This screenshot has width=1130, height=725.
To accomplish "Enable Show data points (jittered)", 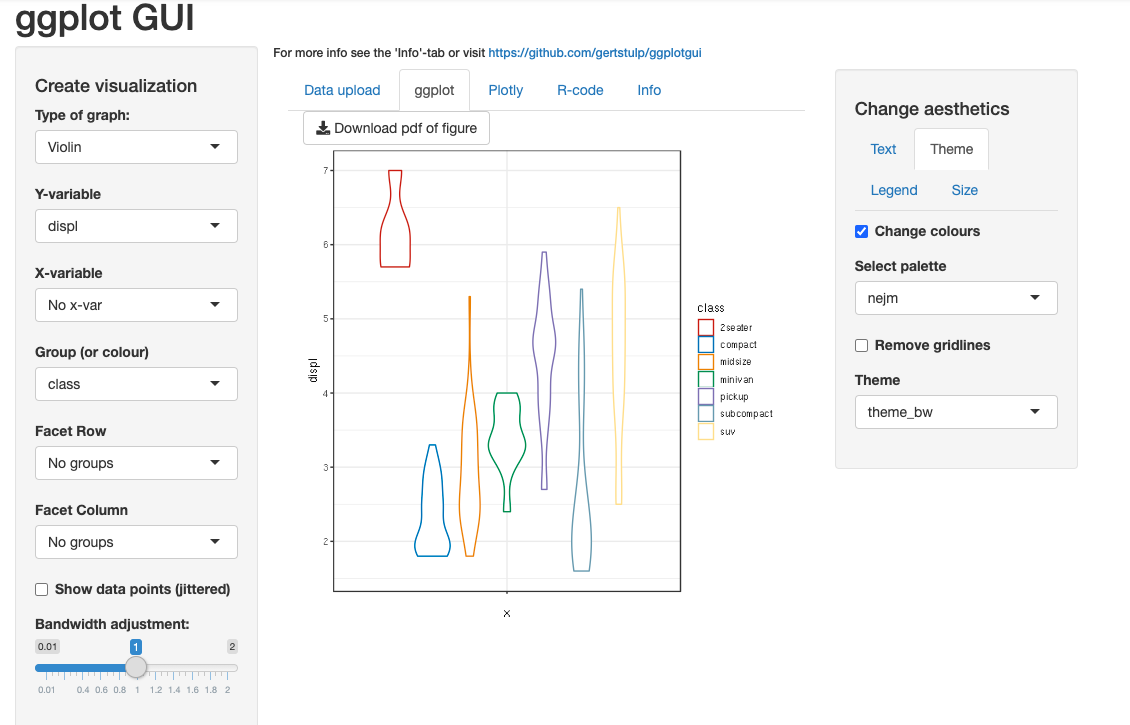I will point(42,589).
